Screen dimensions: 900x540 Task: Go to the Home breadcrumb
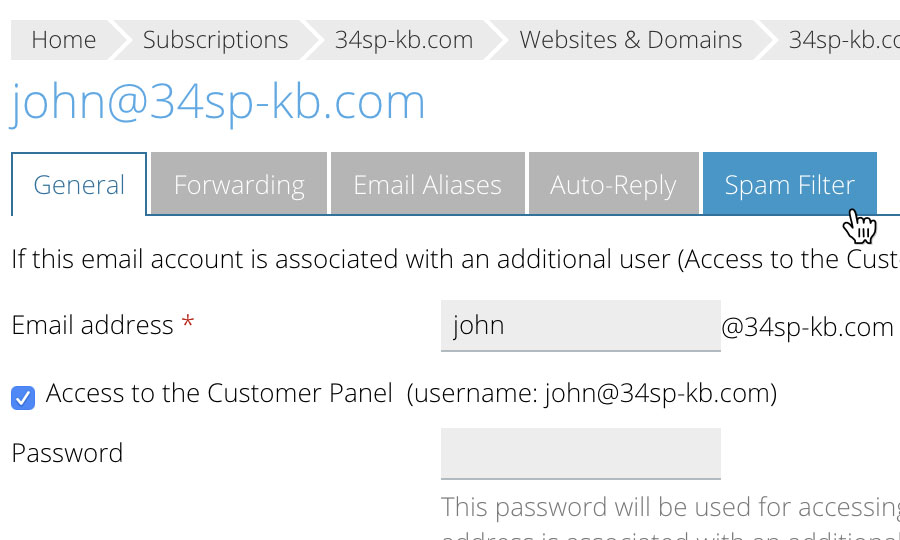coord(63,40)
